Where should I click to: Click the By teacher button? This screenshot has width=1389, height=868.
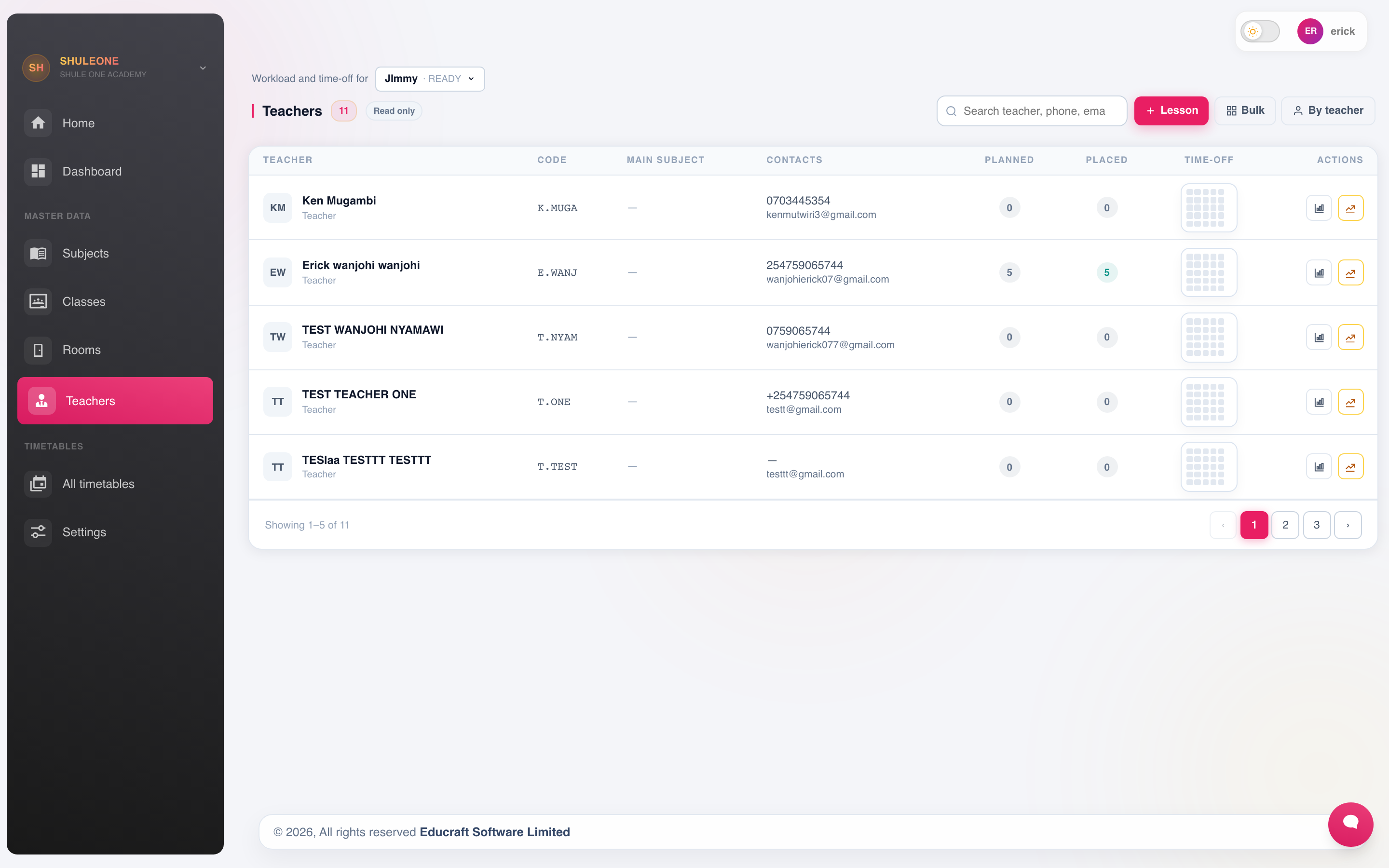[x=1328, y=111]
